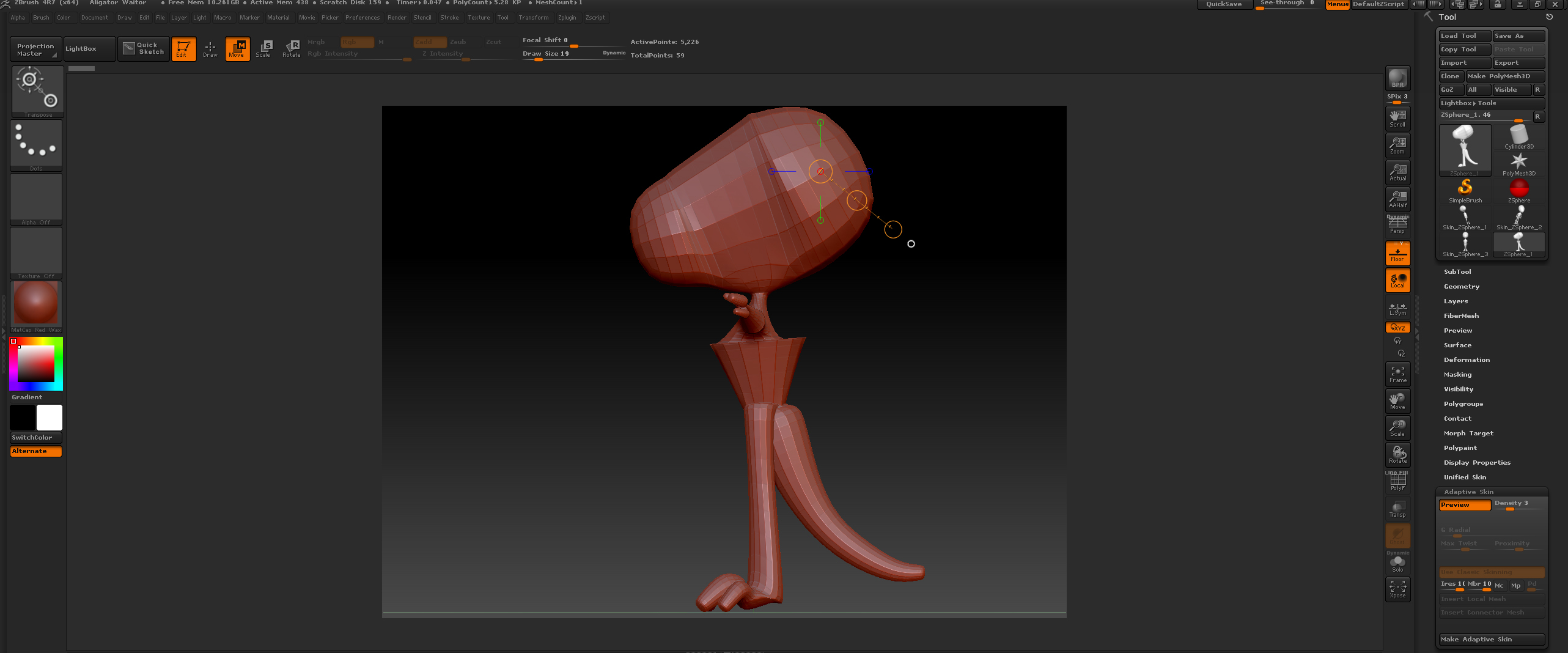Choose the SimpleBrush tool icon
1568x653 pixels.
tap(1465, 190)
